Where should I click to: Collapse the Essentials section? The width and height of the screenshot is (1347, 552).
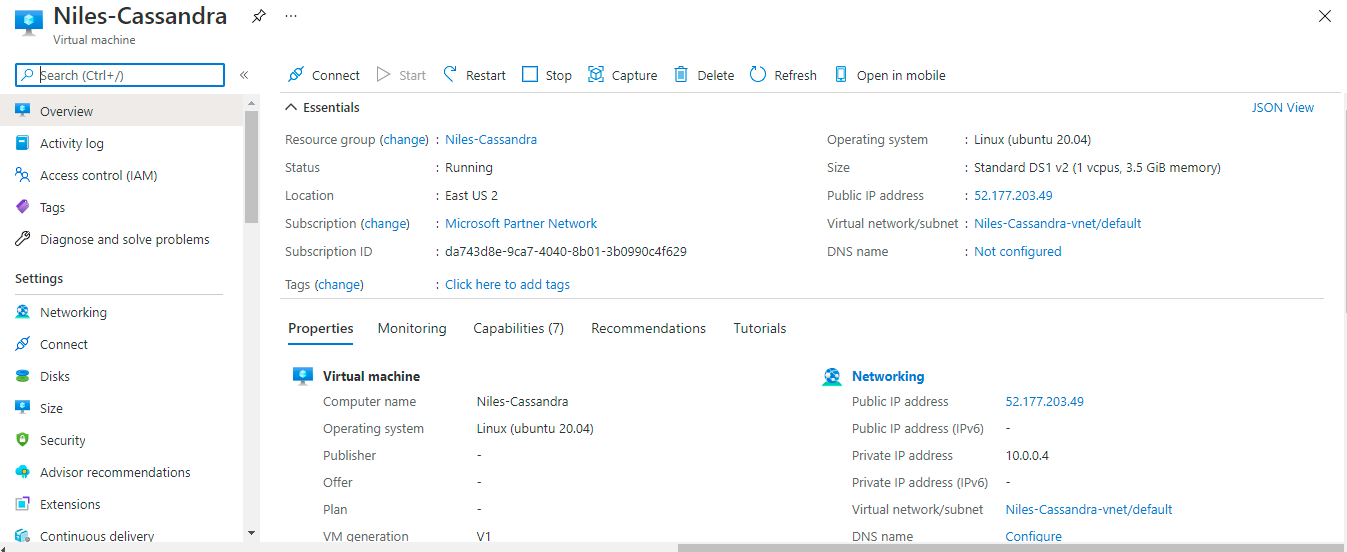coord(291,108)
